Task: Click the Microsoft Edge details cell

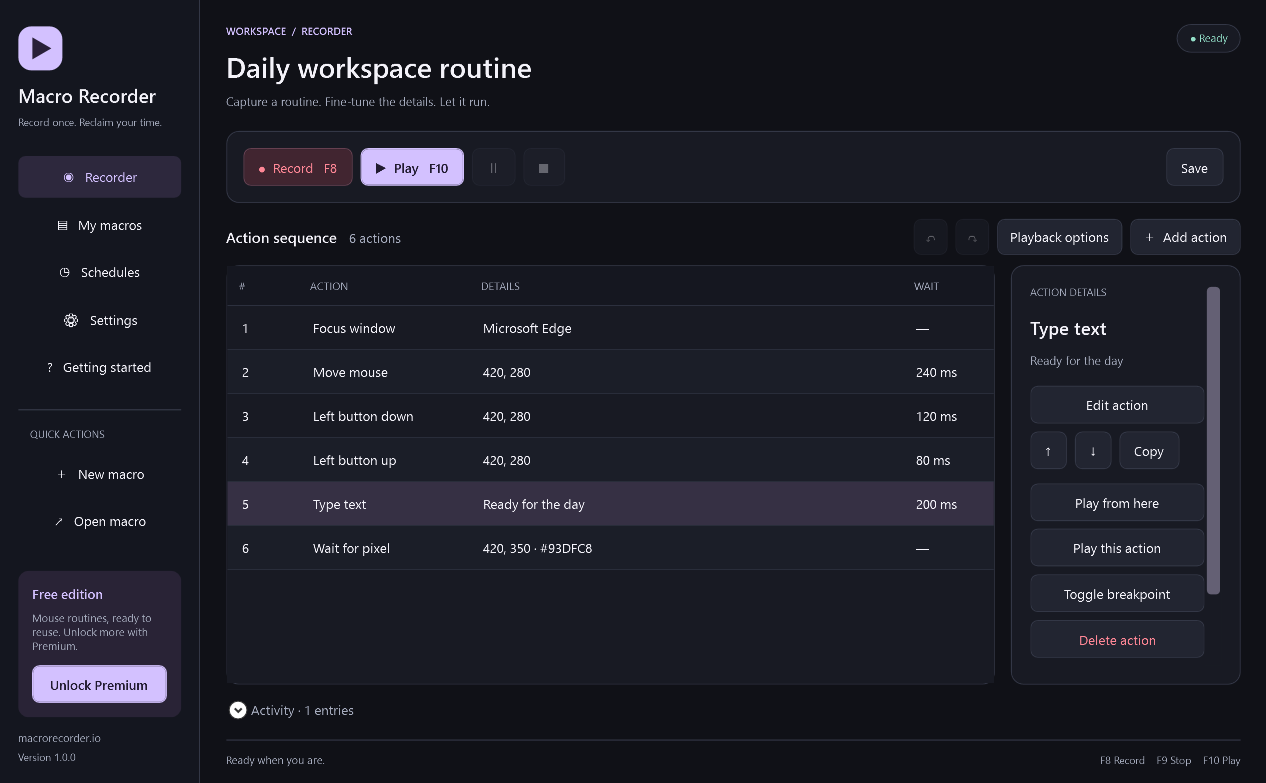Action: (x=527, y=328)
